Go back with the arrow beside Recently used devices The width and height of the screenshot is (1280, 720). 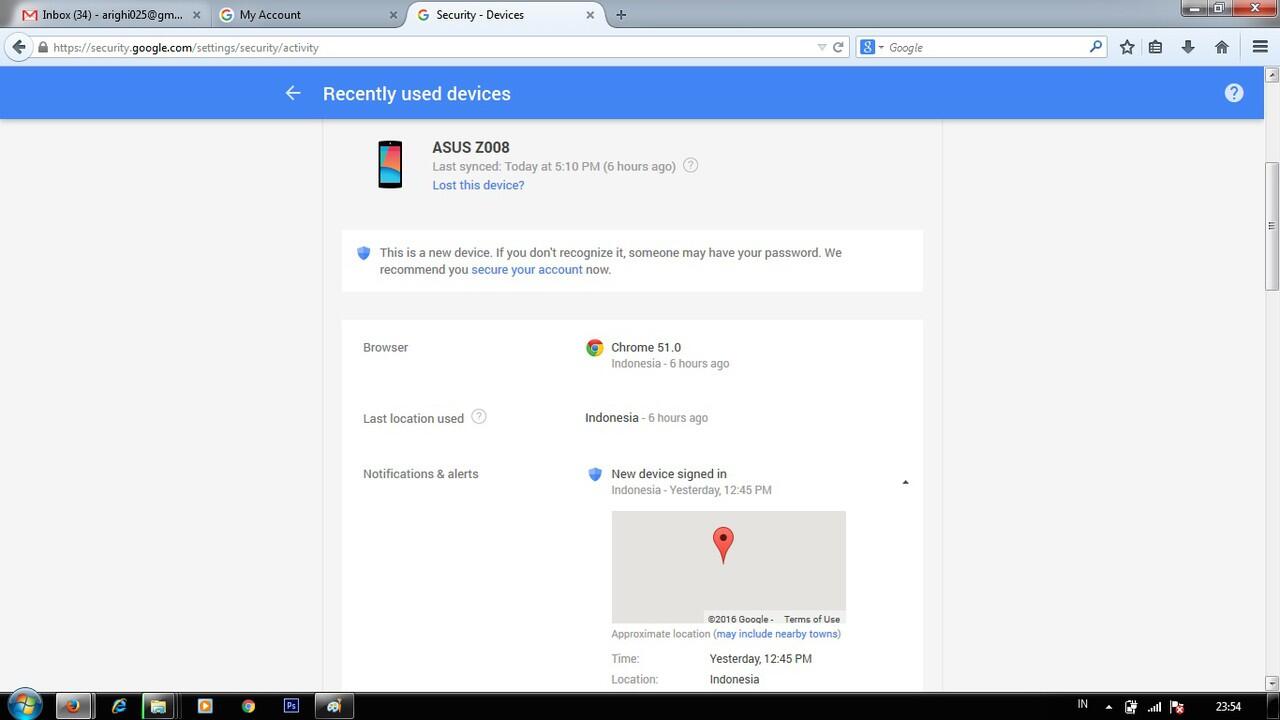tap(292, 93)
